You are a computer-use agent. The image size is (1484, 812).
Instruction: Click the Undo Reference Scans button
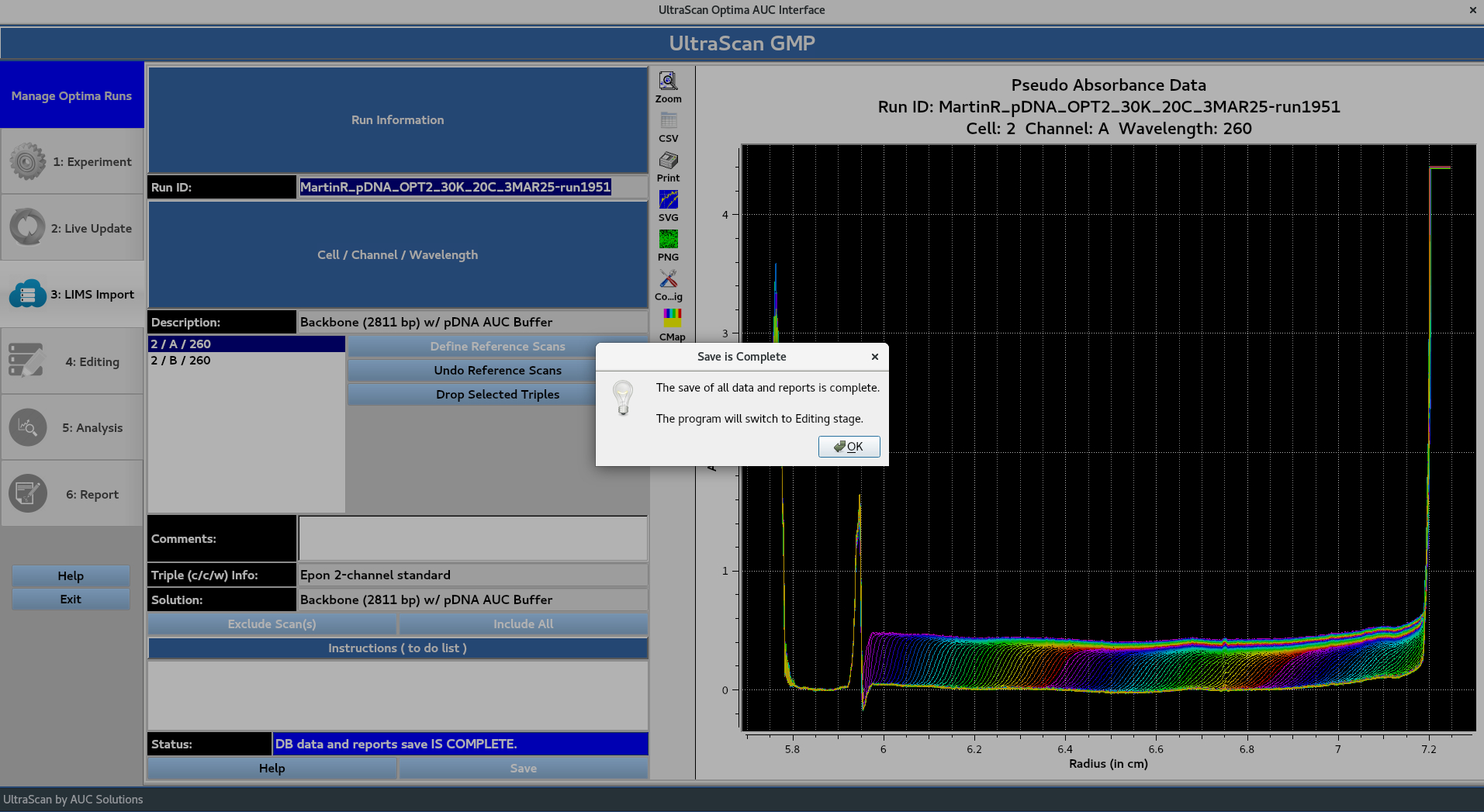pos(497,370)
